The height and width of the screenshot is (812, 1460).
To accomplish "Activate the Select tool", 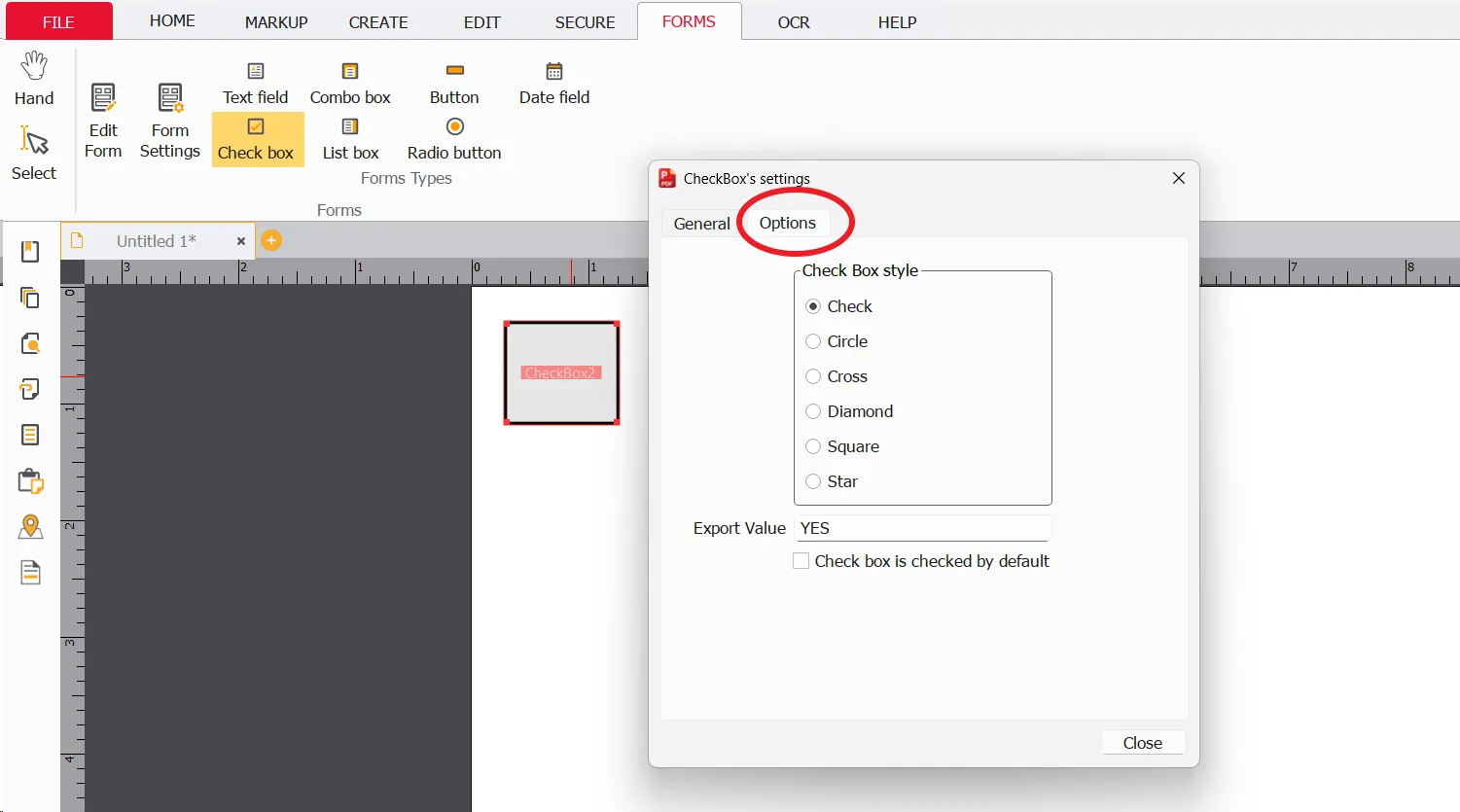I will click(x=34, y=153).
